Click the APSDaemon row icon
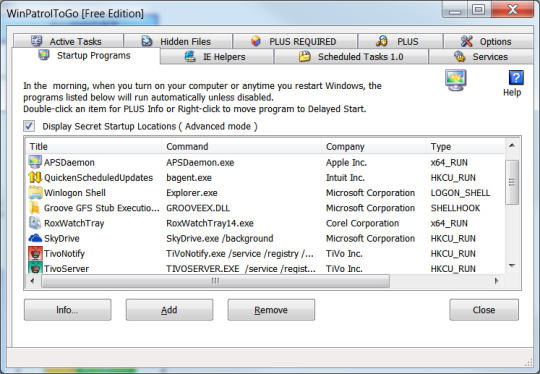 coord(35,162)
